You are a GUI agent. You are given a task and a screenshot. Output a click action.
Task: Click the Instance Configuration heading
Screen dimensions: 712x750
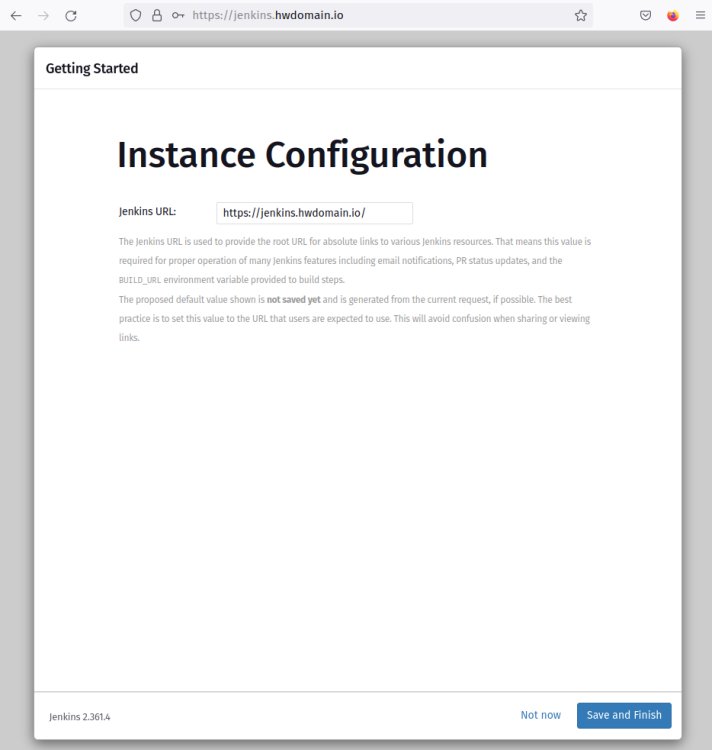(302, 155)
